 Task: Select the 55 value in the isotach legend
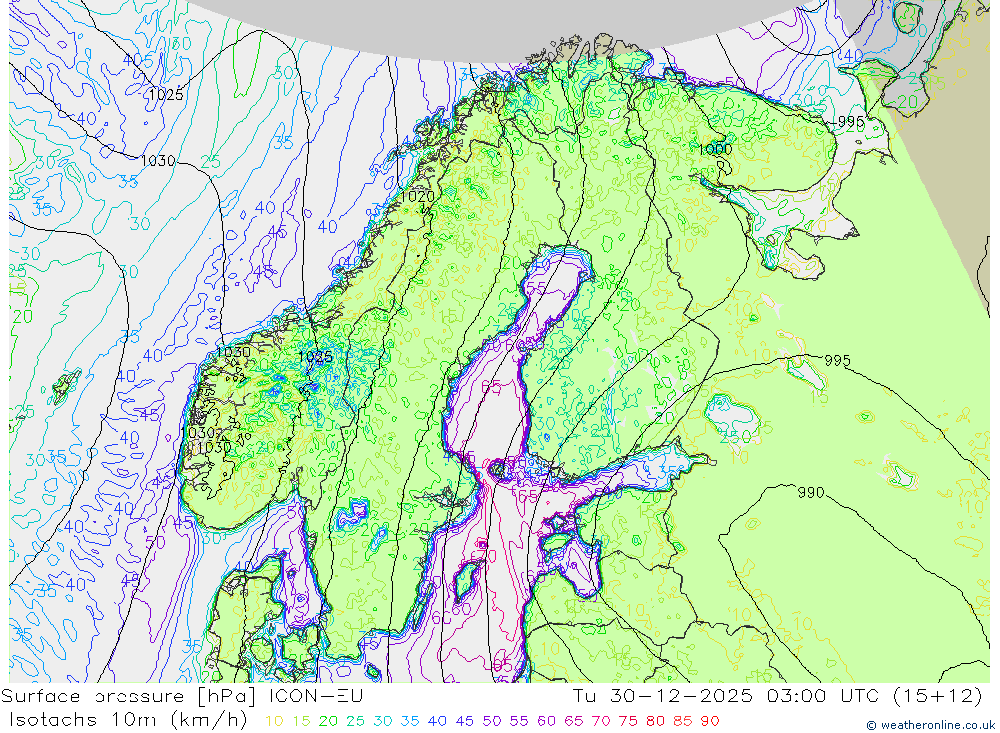(x=519, y=722)
